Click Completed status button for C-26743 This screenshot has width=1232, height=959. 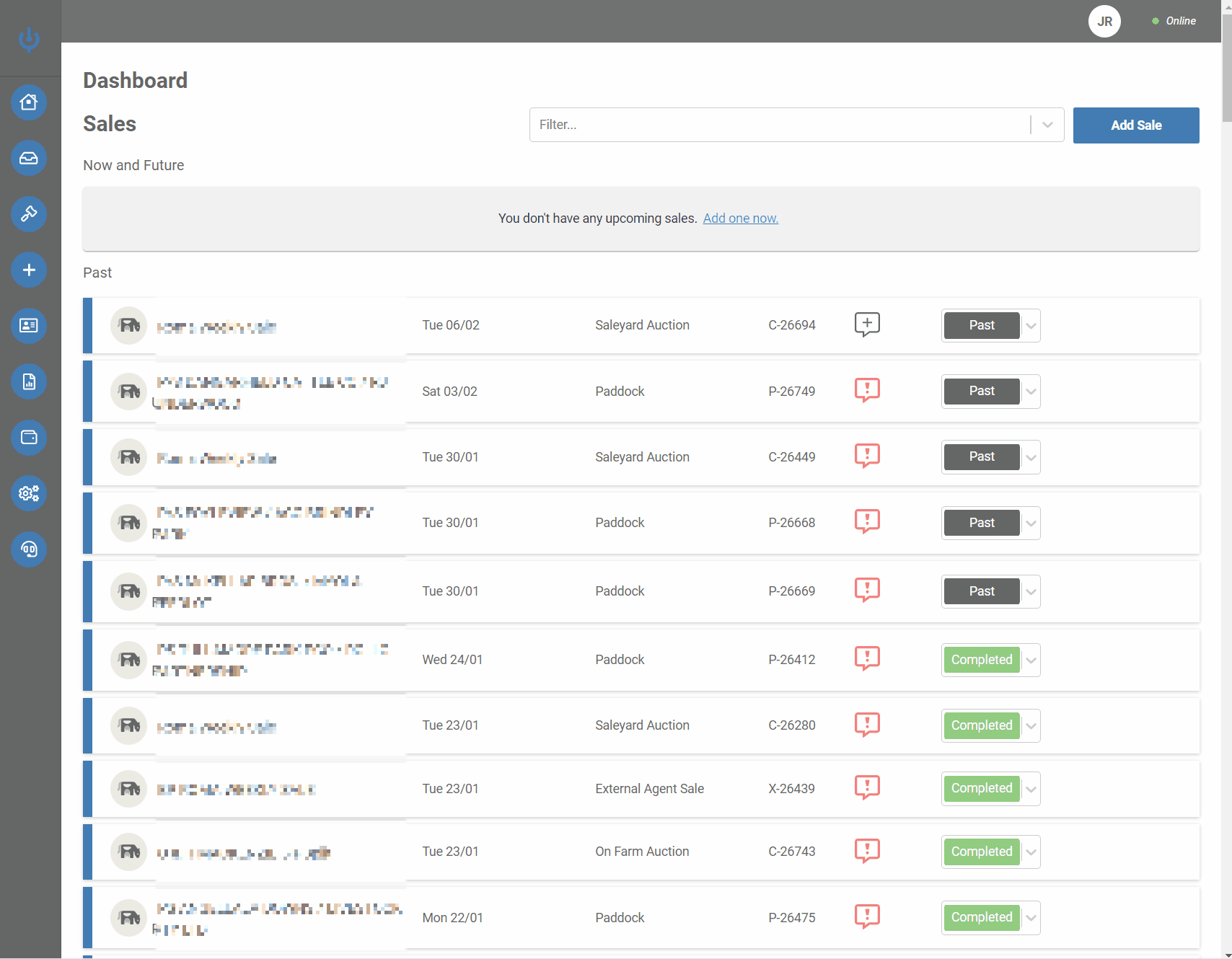click(982, 852)
